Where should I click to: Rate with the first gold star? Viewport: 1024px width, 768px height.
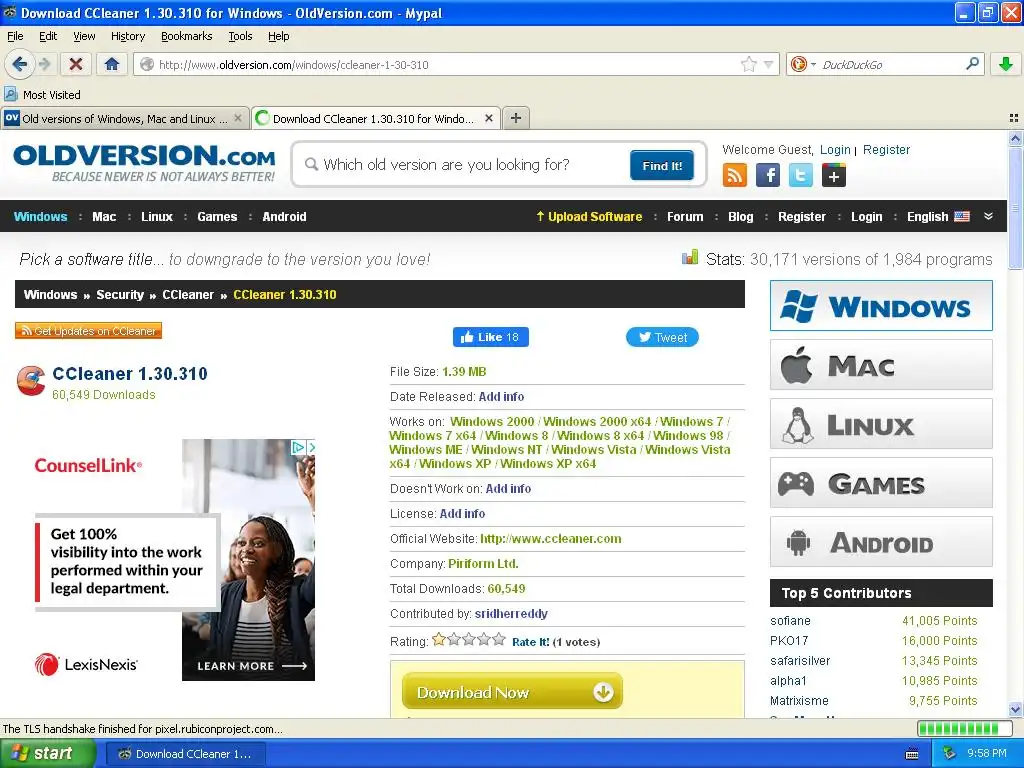click(439, 639)
